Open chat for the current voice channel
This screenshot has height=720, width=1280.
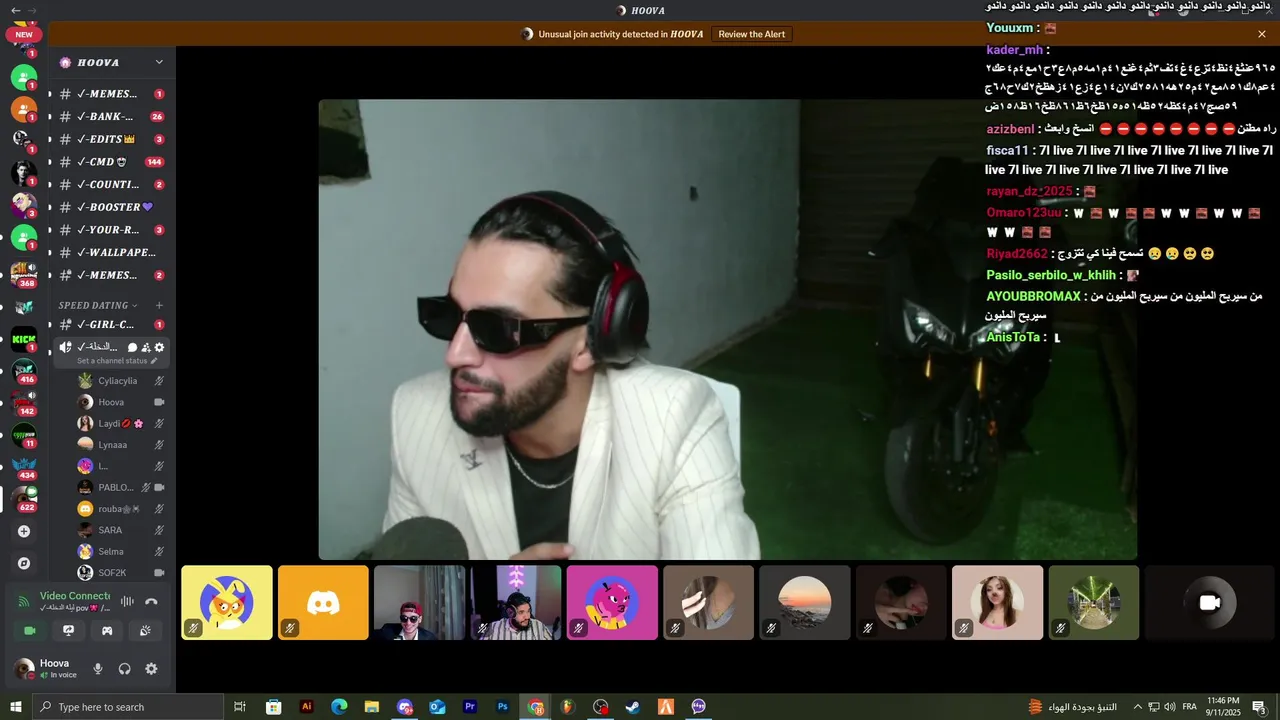point(132,347)
